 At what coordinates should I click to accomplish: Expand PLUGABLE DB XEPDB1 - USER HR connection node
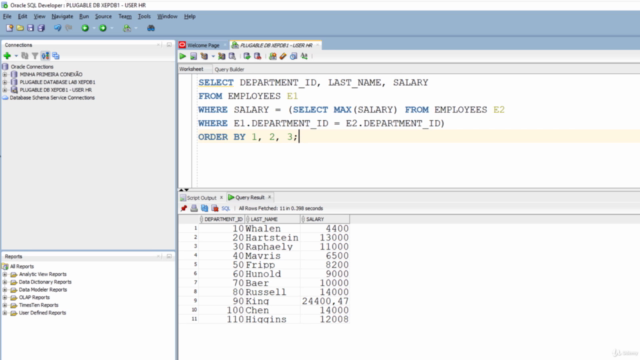coord(5,90)
